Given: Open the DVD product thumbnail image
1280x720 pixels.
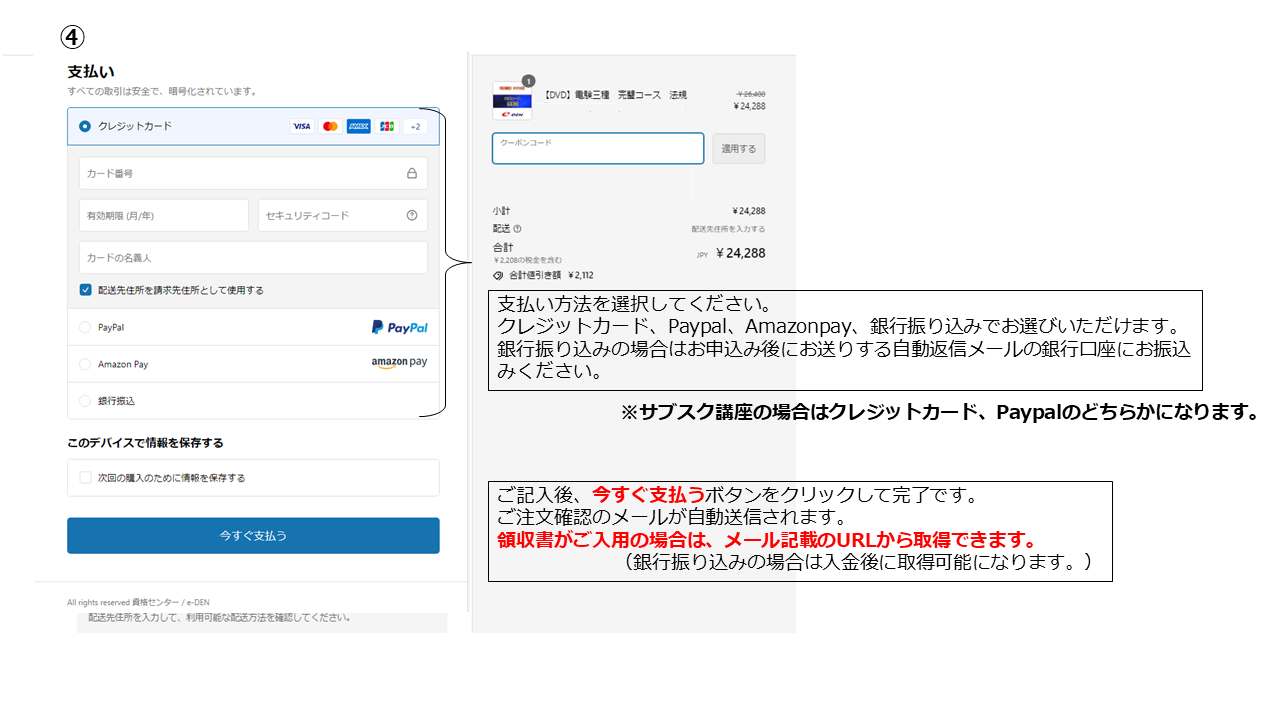Looking at the screenshot, I should 512,101.
